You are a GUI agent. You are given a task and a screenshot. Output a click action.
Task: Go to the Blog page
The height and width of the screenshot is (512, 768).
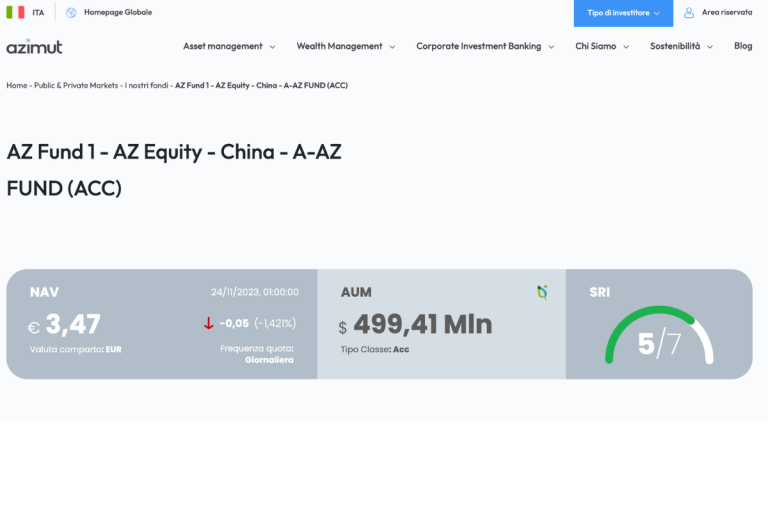pos(743,46)
